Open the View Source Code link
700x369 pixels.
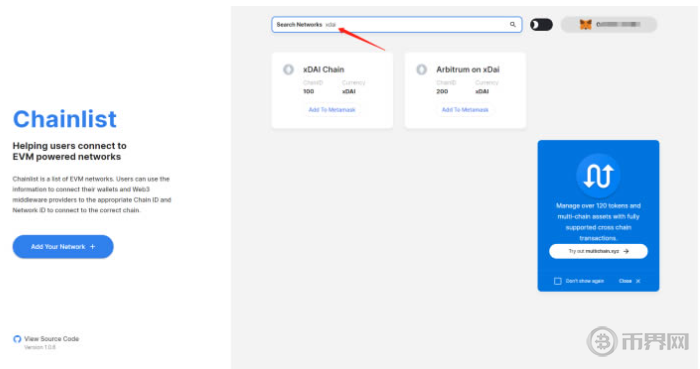[51, 339]
